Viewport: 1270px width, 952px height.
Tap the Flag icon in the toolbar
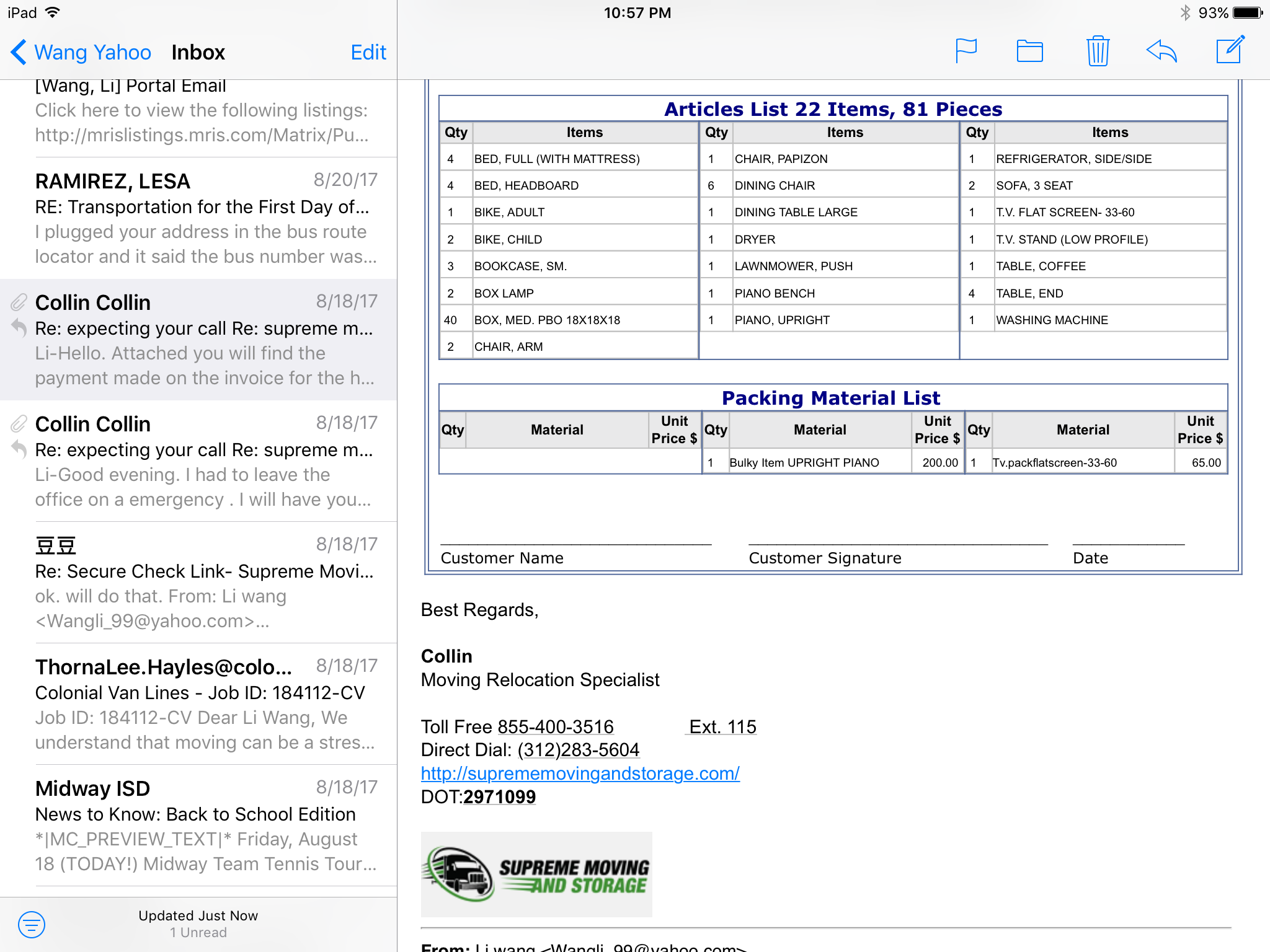coord(966,51)
